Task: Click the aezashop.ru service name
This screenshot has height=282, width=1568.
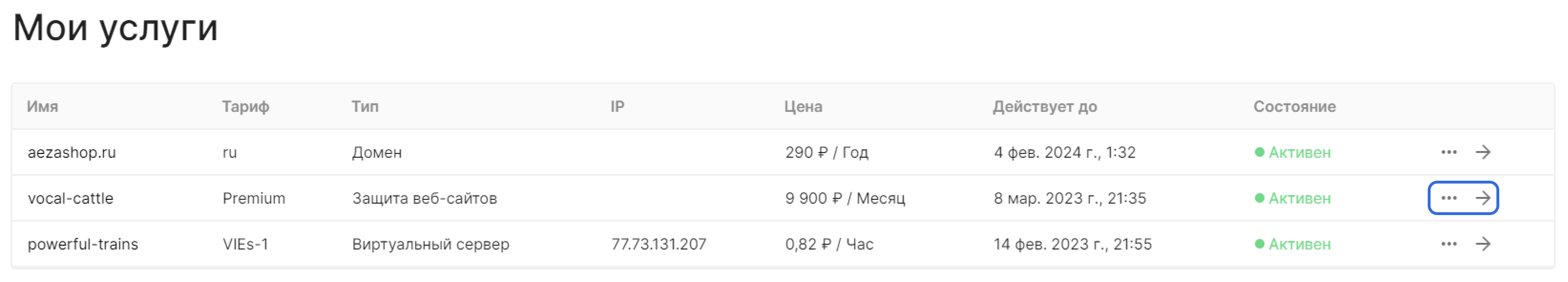Action: 72,152
